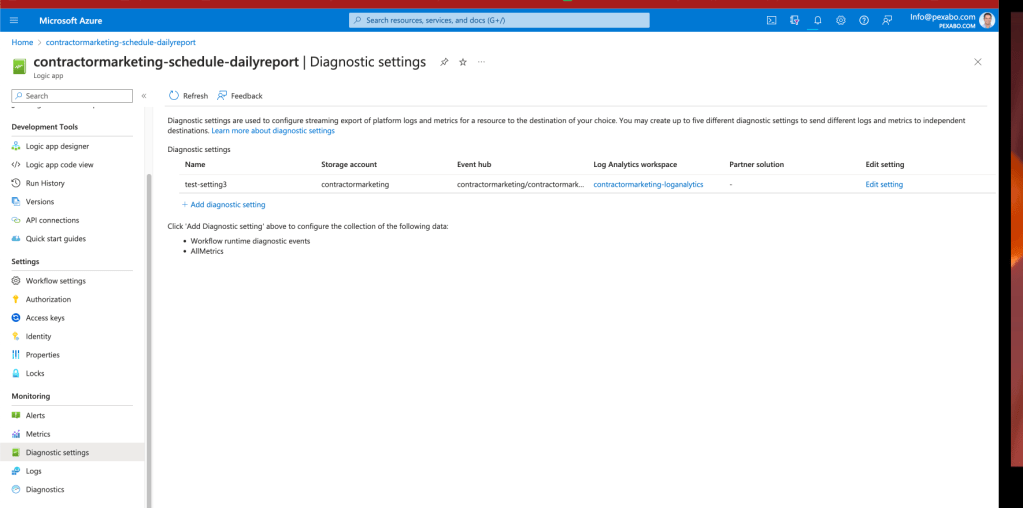Open Cloud Shell from top bar
The height and width of the screenshot is (508, 1023).
[x=771, y=20]
